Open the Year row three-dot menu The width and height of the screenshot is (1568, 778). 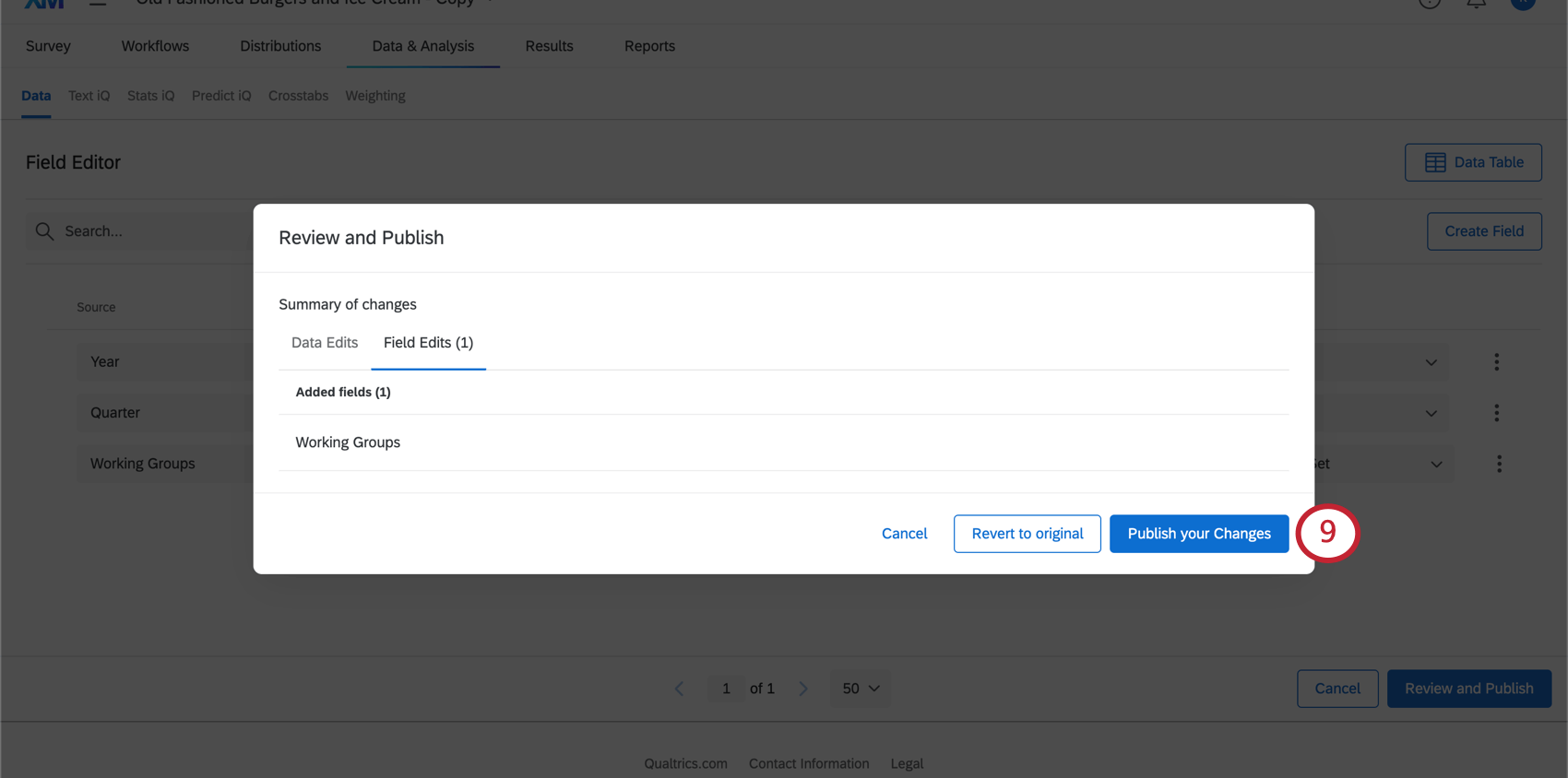coord(1496,362)
